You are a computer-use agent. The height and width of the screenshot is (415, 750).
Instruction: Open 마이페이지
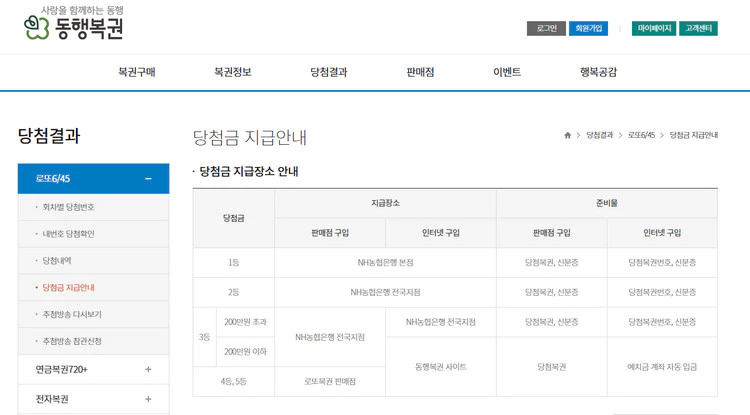tap(654, 28)
